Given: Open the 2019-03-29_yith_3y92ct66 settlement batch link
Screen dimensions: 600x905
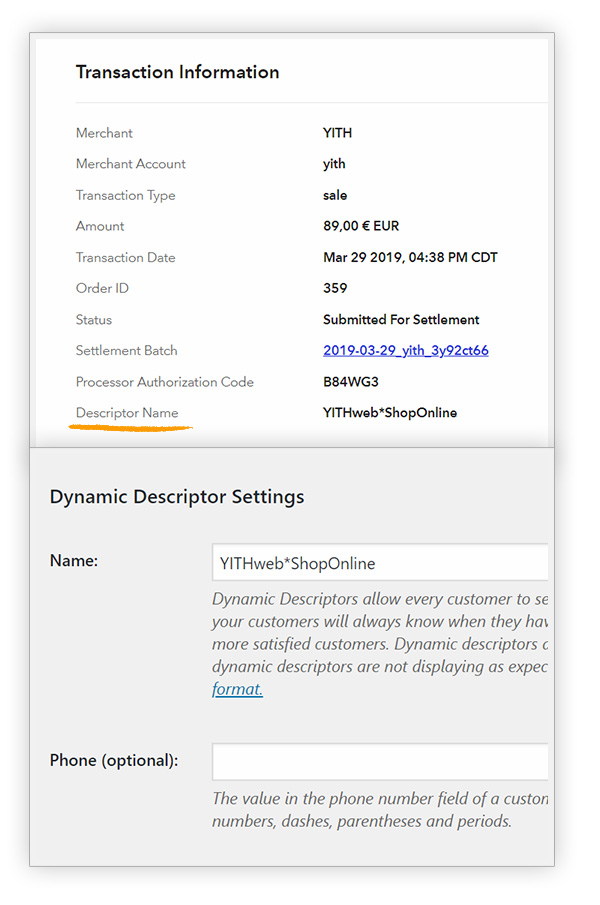Looking at the screenshot, I should [x=405, y=351].
